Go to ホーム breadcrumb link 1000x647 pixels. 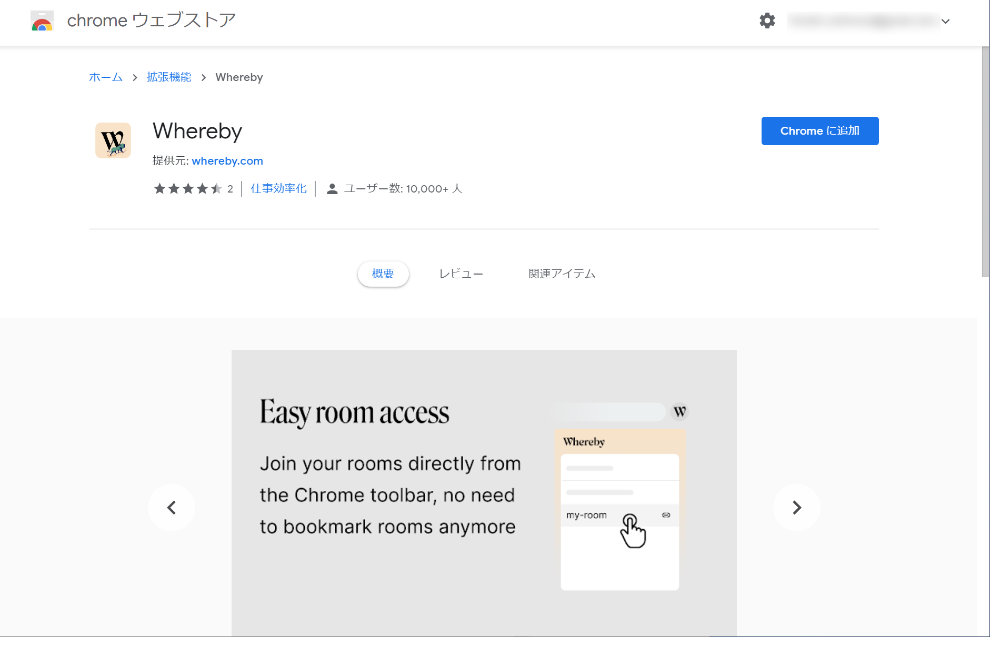(105, 77)
